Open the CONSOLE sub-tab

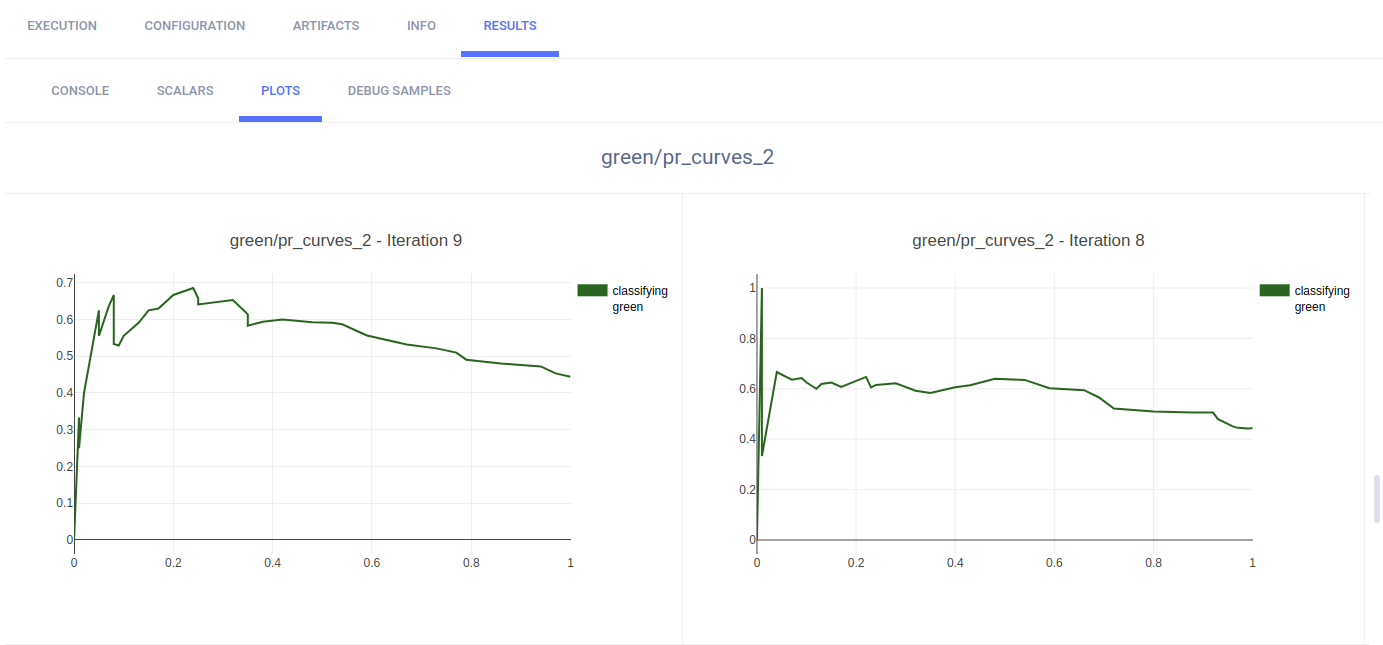coord(80,91)
